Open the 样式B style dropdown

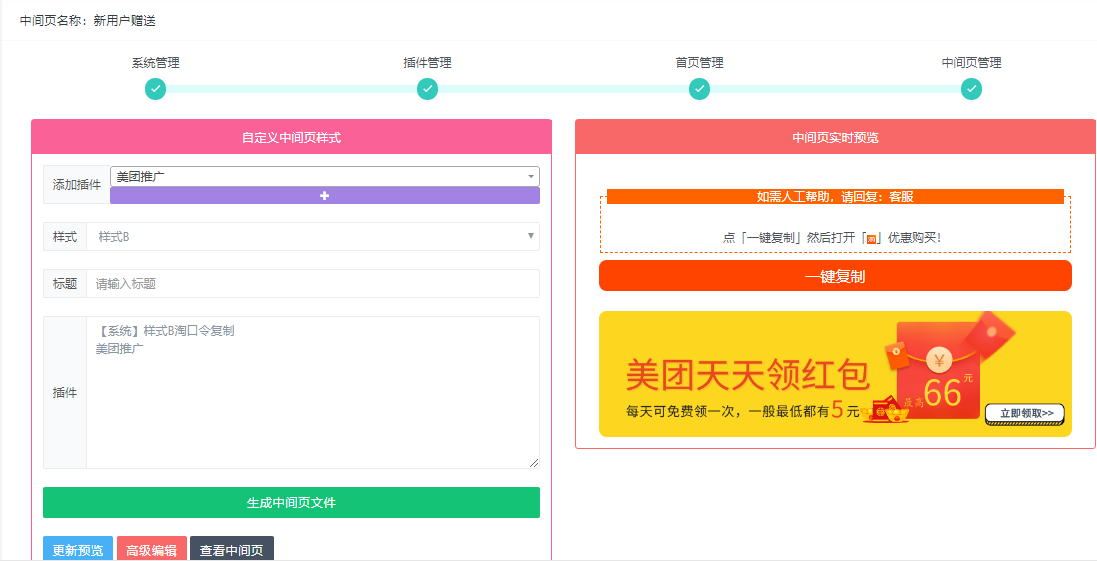coord(313,236)
